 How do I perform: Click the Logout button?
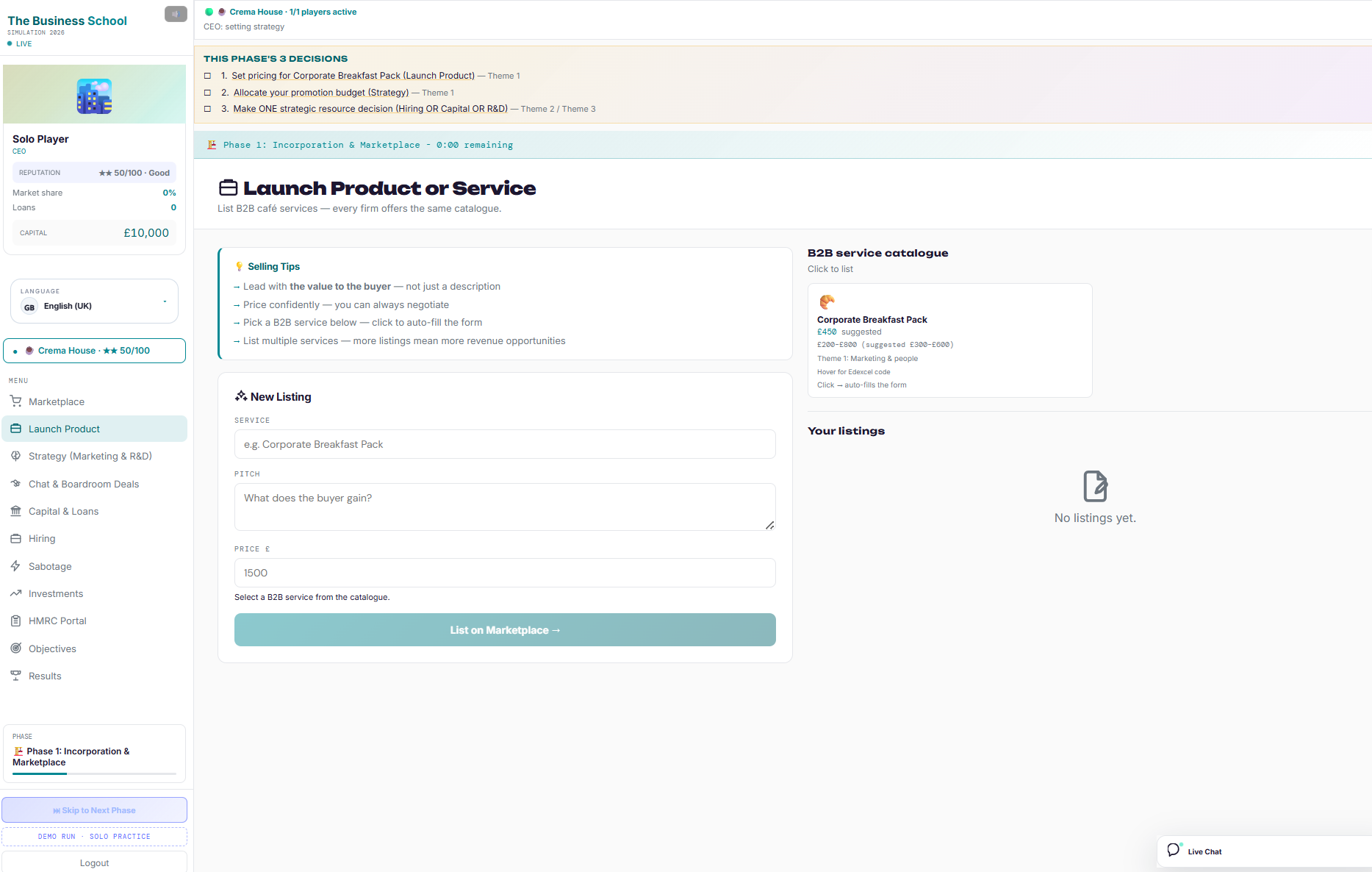point(94,862)
